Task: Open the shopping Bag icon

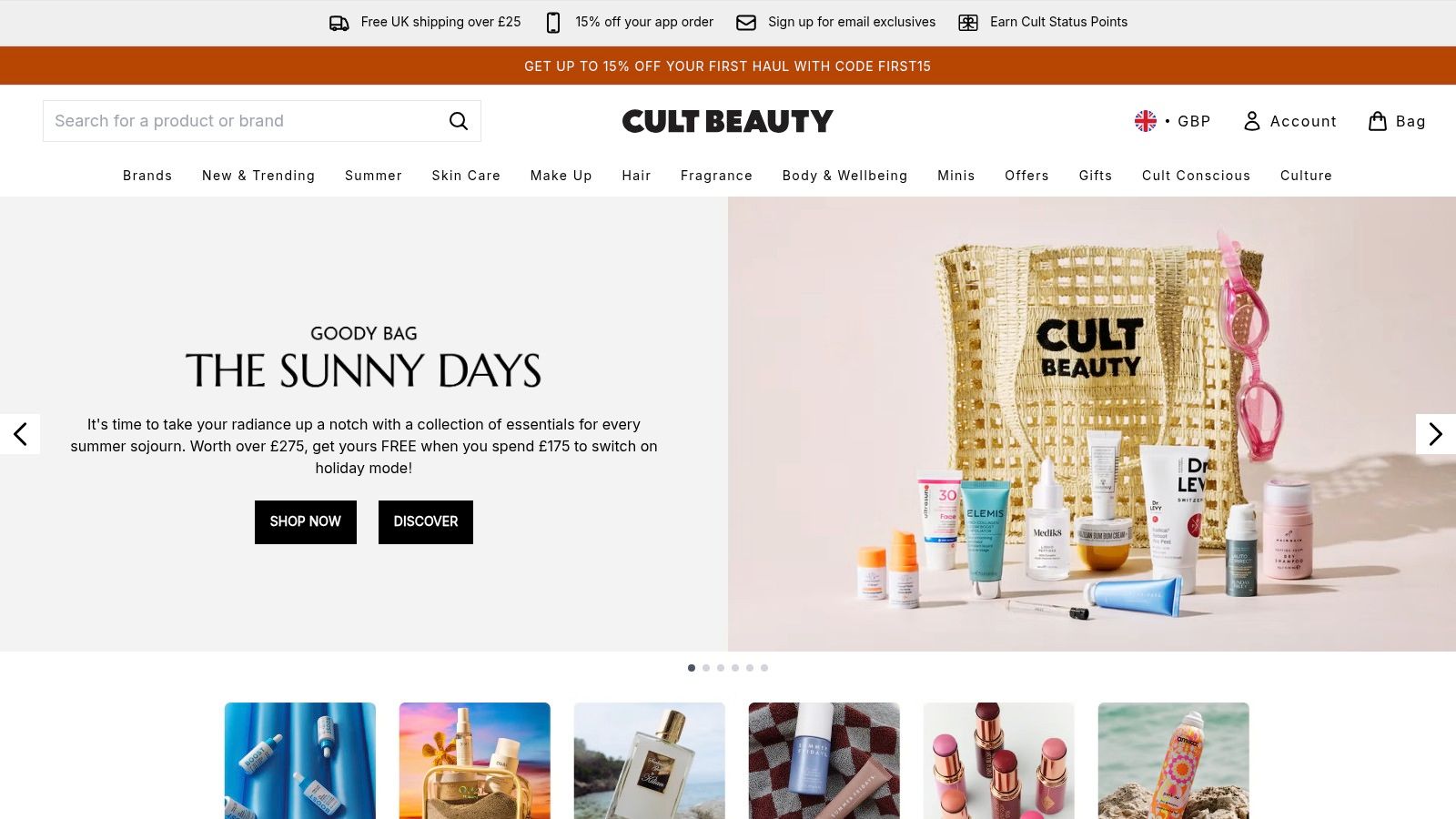Action: (1378, 121)
